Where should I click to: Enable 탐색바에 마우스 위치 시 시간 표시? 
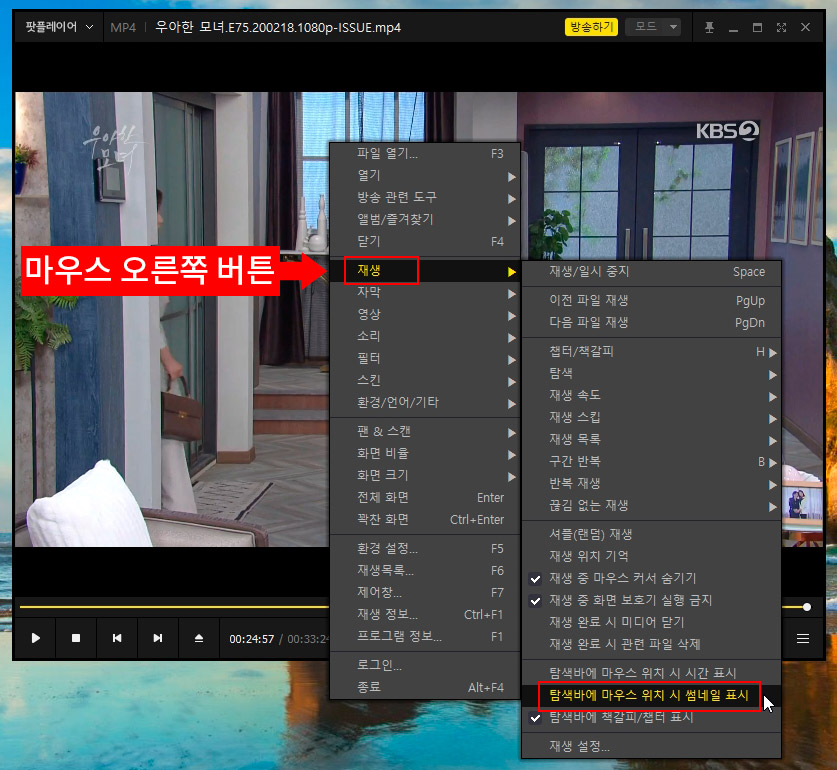point(651,673)
